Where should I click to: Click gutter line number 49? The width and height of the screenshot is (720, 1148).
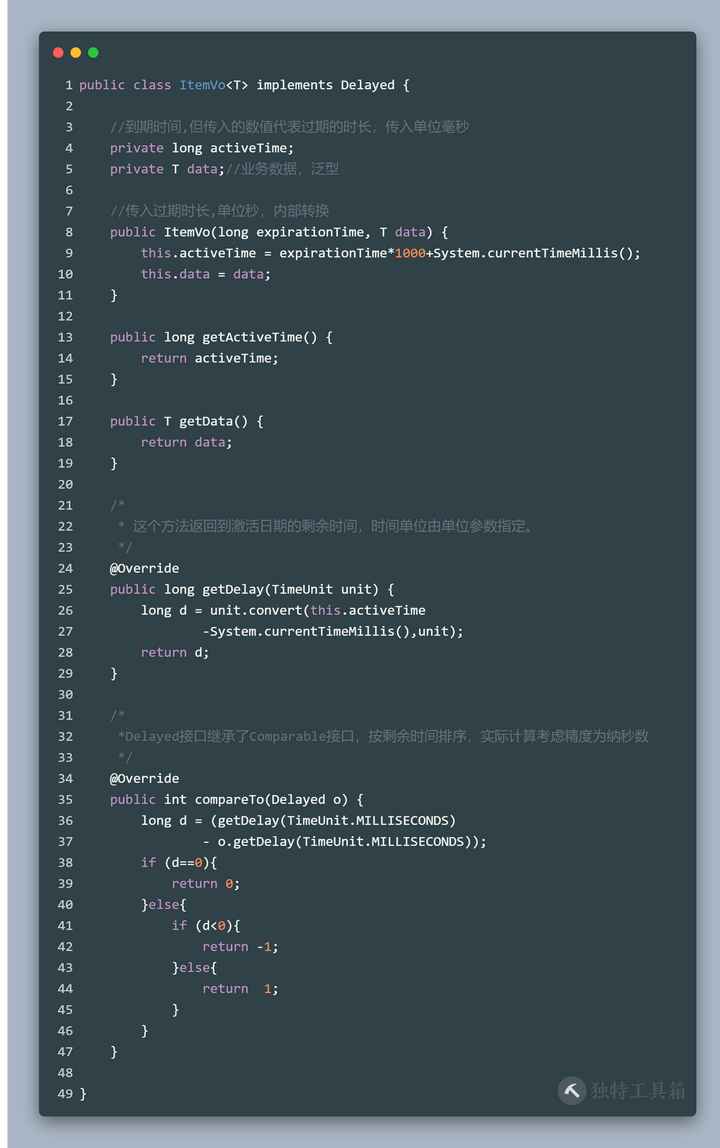65,1094
